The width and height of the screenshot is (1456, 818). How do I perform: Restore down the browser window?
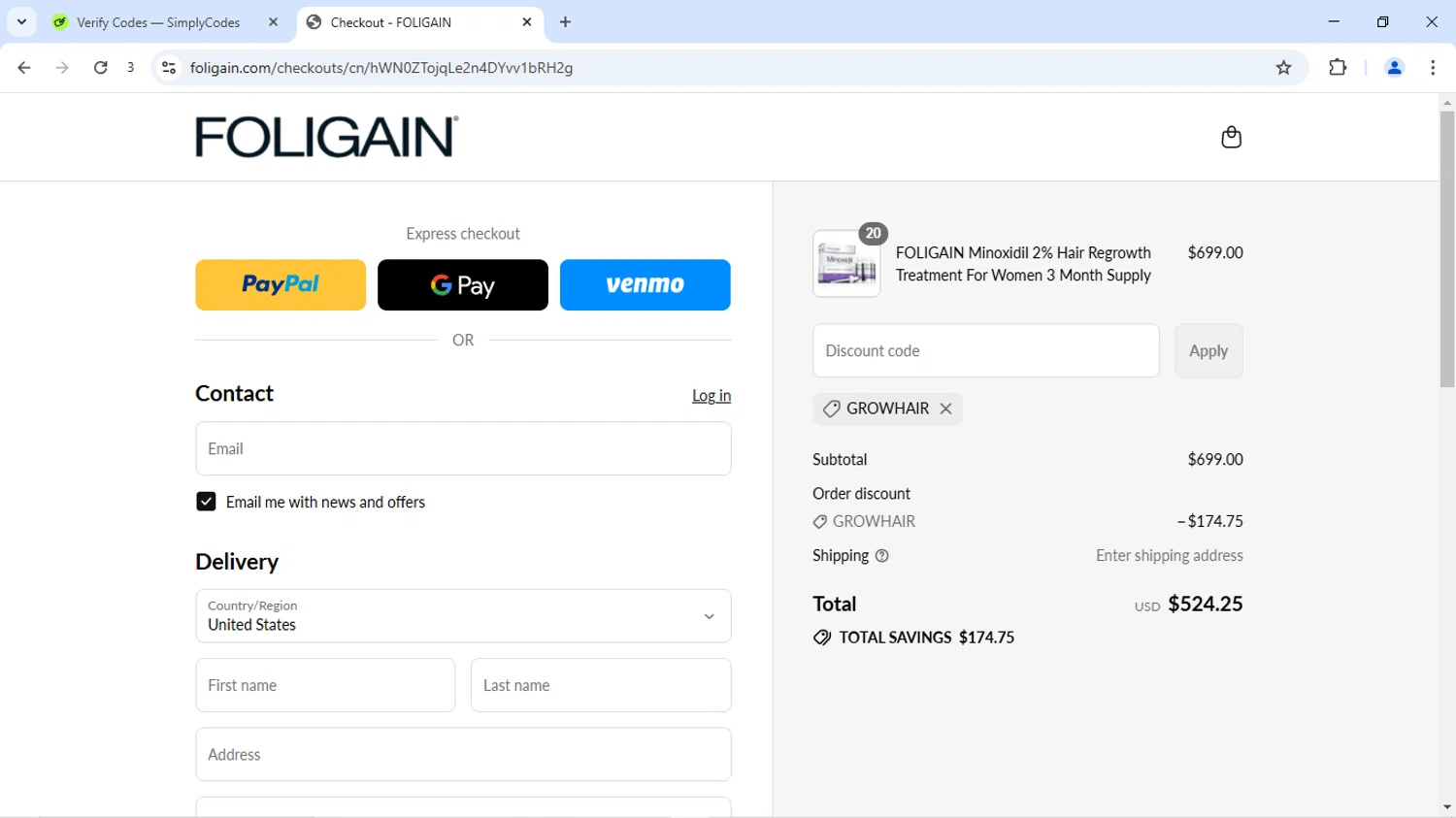(1383, 21)
